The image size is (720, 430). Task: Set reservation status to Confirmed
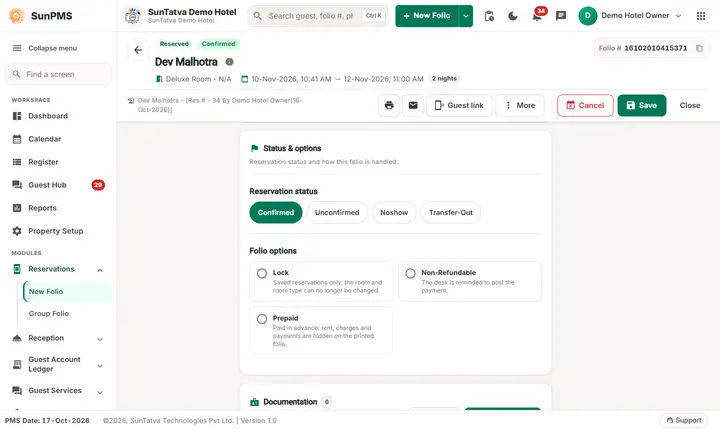(x=276, y=212)
